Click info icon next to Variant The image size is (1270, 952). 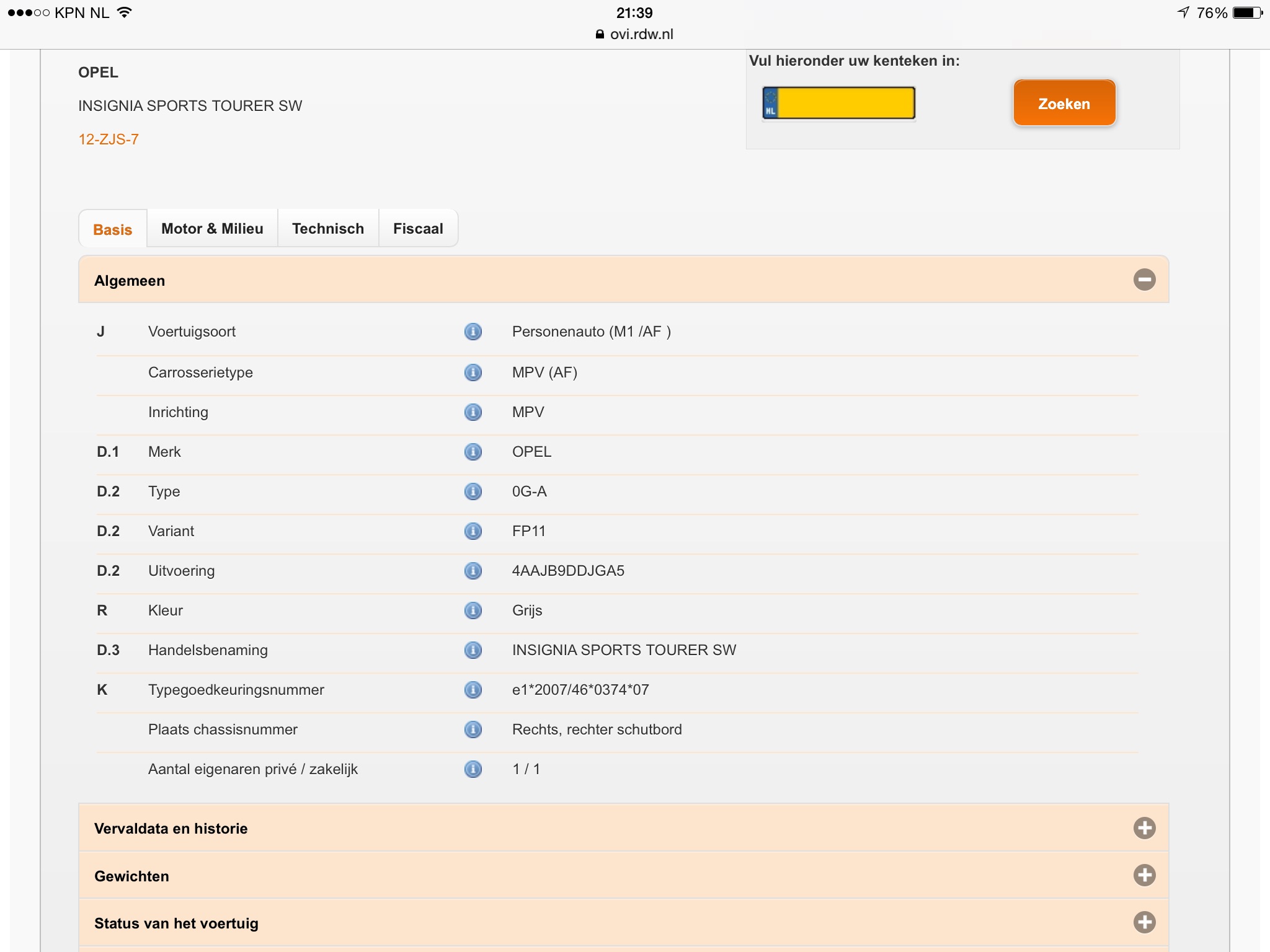pos(473,531)
